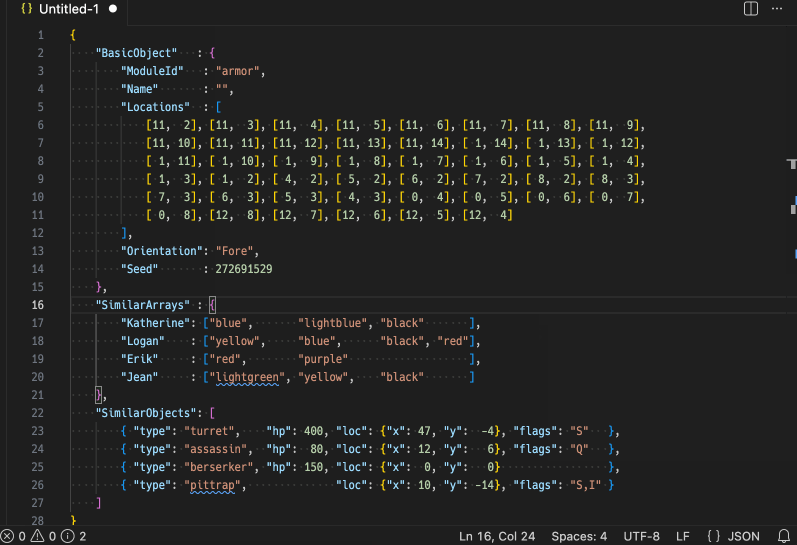Open the errors indicator in status bar

(13, 536)
